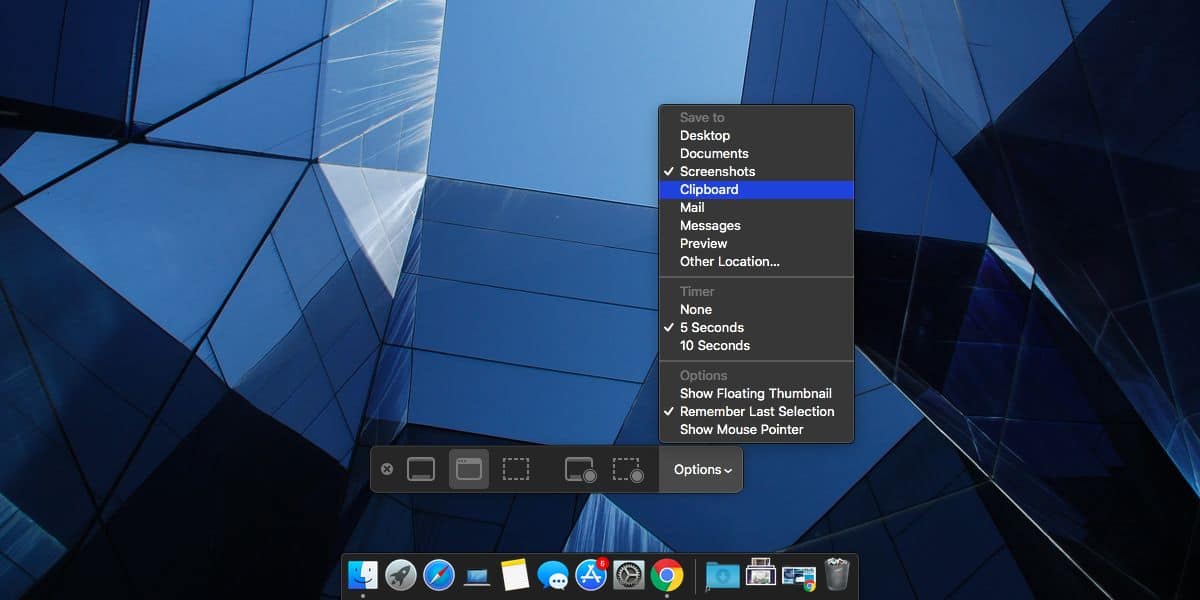Open the App Store from the Dock
The height and width of the screenshot is (600, 1200).
(591, 573)
